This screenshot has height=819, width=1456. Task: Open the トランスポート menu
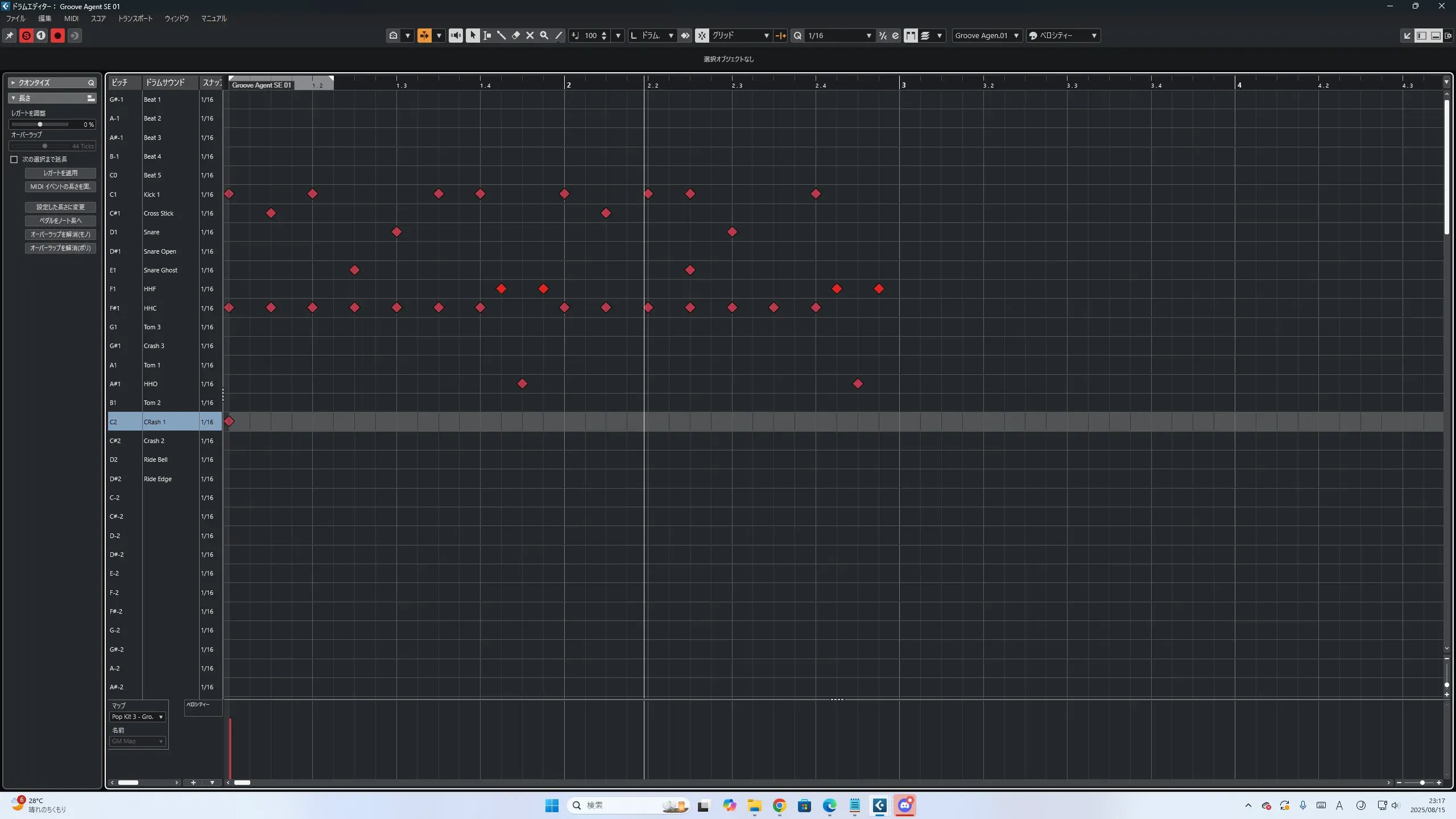point(135,18)
